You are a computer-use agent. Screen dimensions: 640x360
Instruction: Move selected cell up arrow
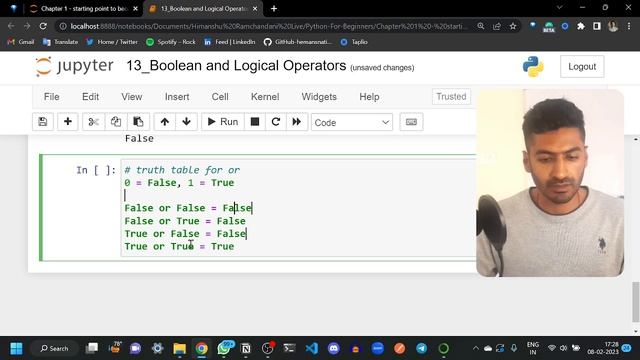[x=164, y=122]
